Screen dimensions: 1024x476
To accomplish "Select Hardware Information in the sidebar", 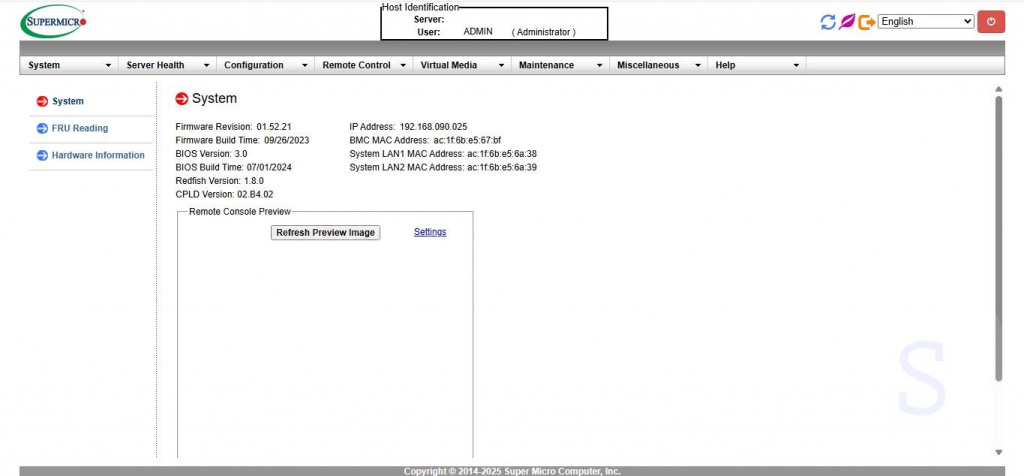I will pos(98,155).
